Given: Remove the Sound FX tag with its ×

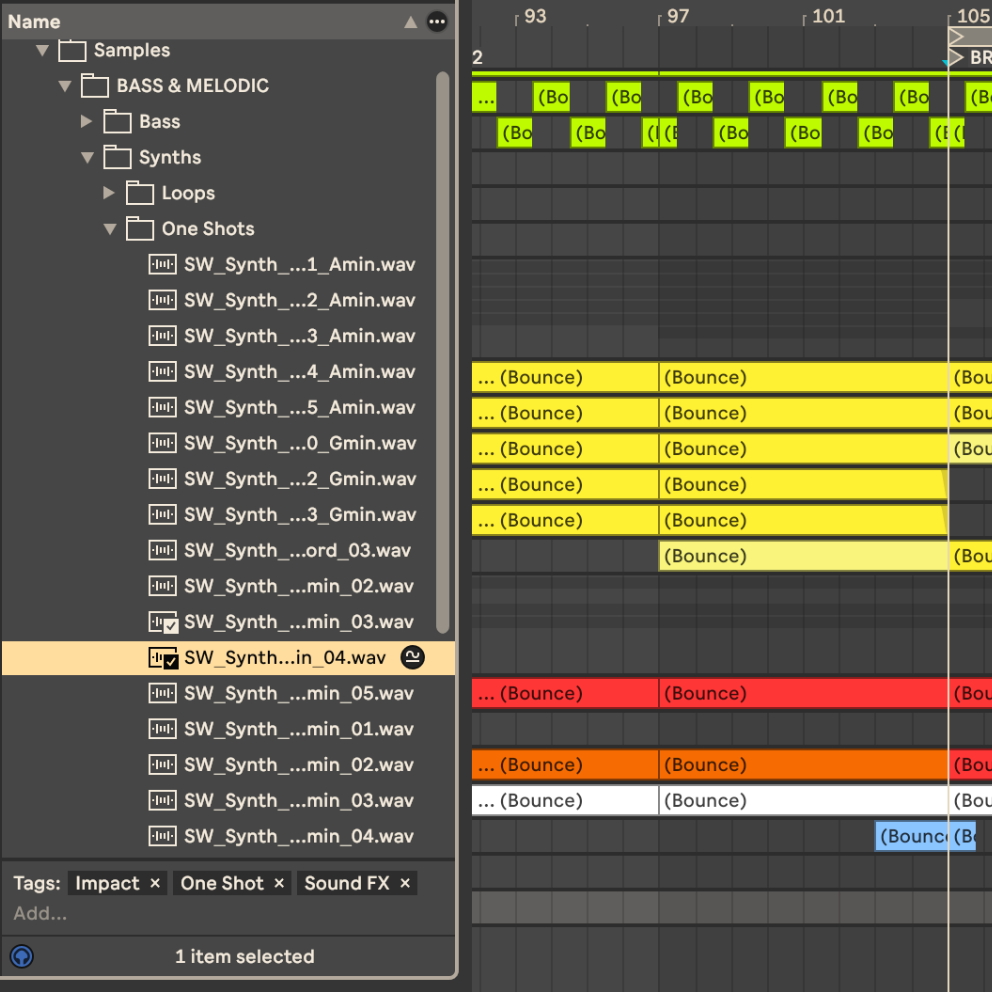Looking at the screenshot, I should pyautogui.click(x=405, y=883).
